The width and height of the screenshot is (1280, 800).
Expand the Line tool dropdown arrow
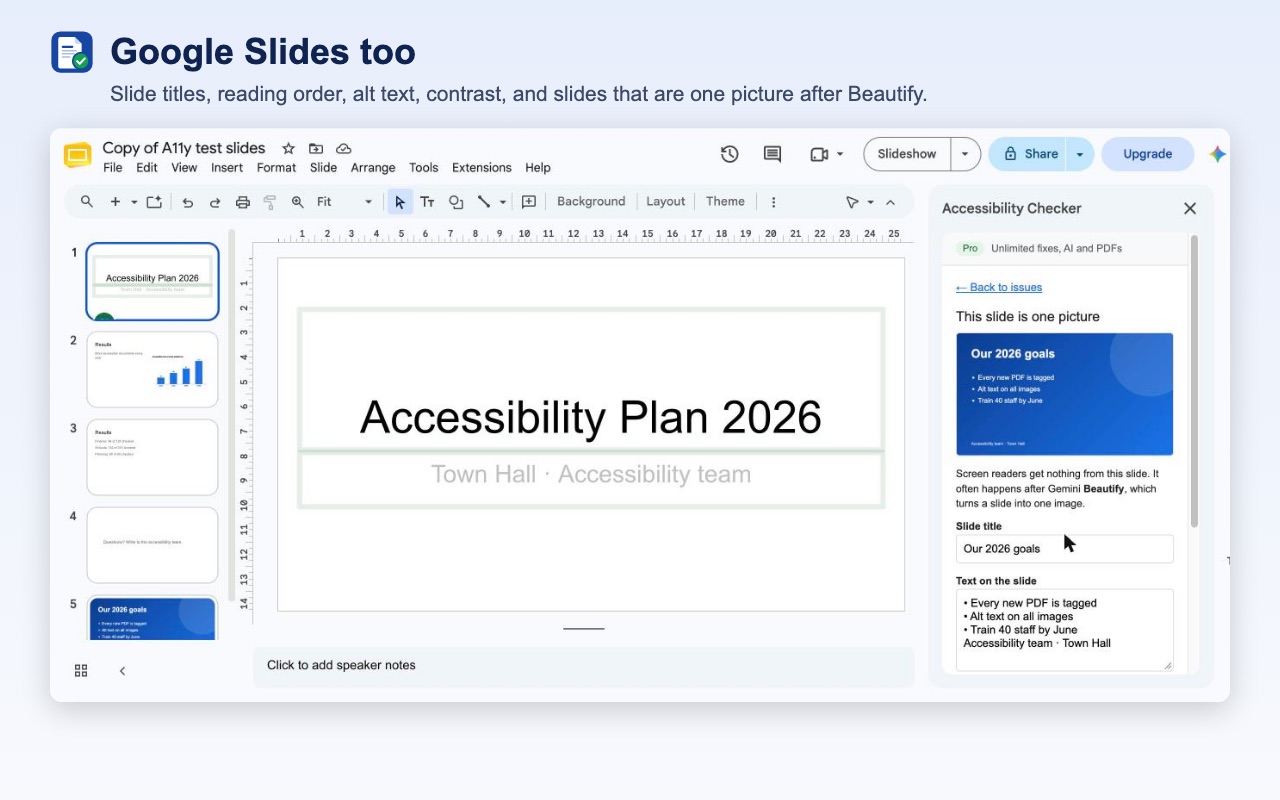(503, 202)
